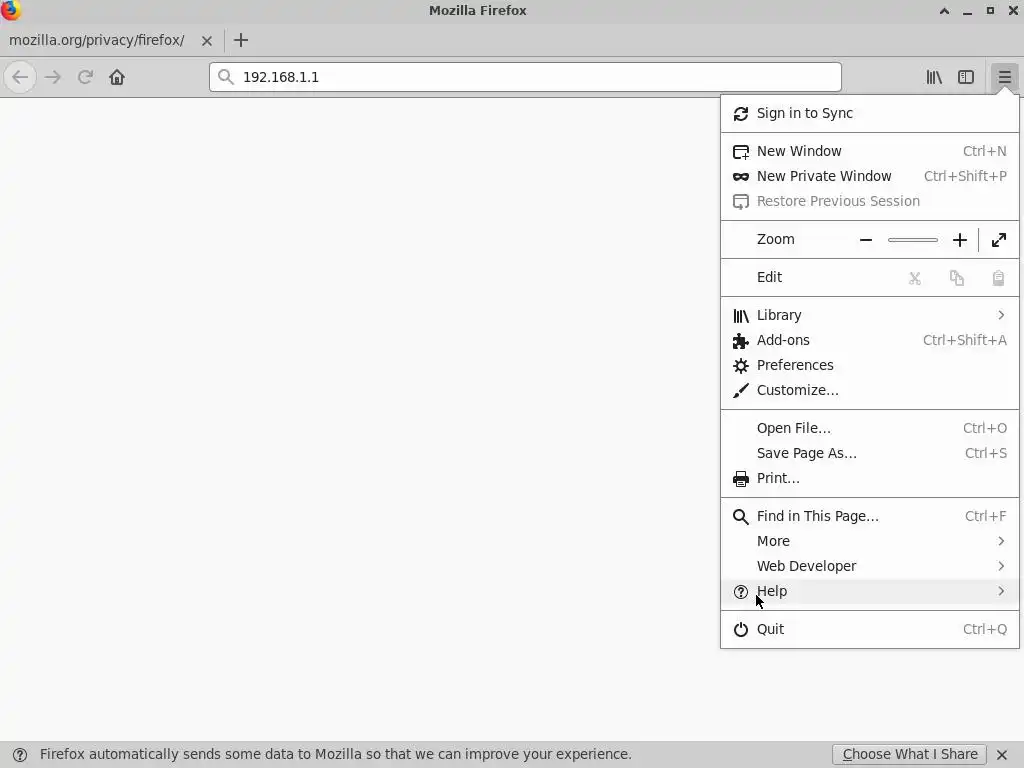Click the Forward navigation arrow
This screenshot has height=768, width=1024.
[53, 77]
